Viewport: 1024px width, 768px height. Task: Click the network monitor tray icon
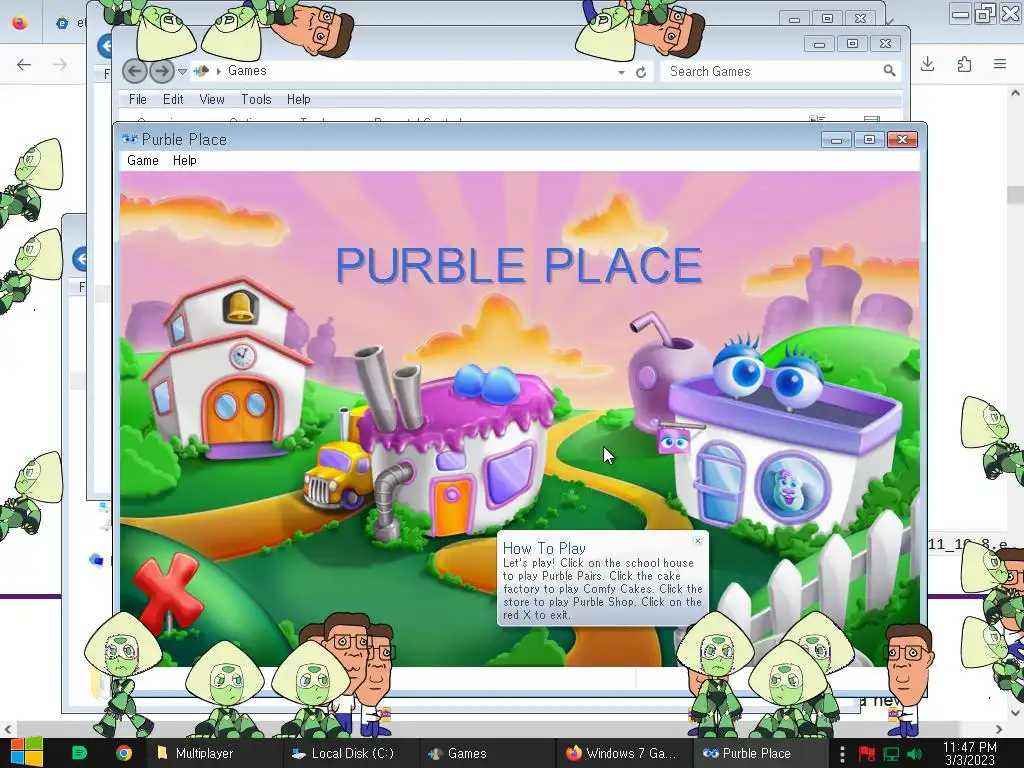[x=891, y=754]
